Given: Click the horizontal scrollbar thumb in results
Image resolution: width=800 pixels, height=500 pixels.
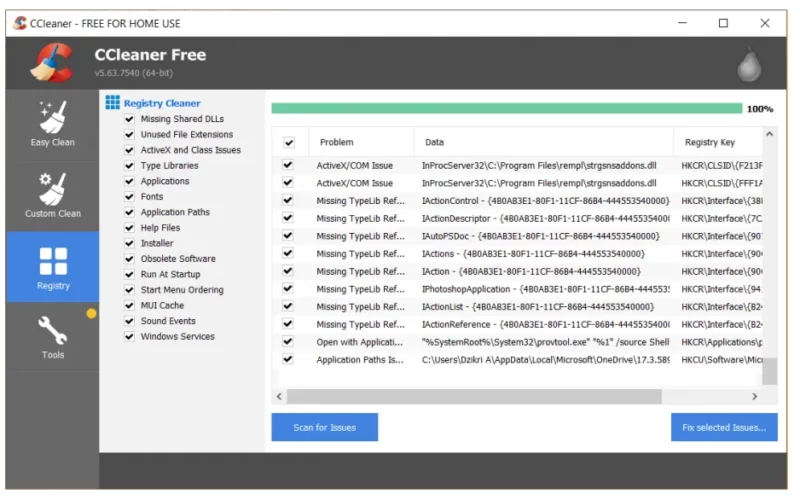Looking at the screenshot, I should [x=474, y=396].
